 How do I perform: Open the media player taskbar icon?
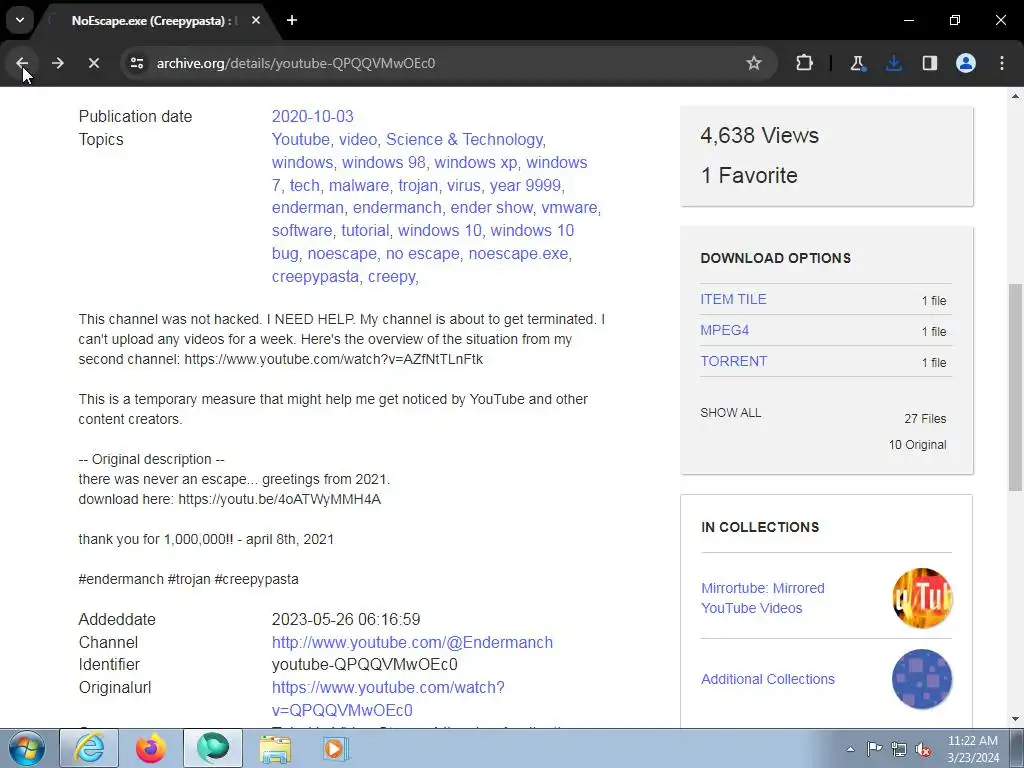336,748
